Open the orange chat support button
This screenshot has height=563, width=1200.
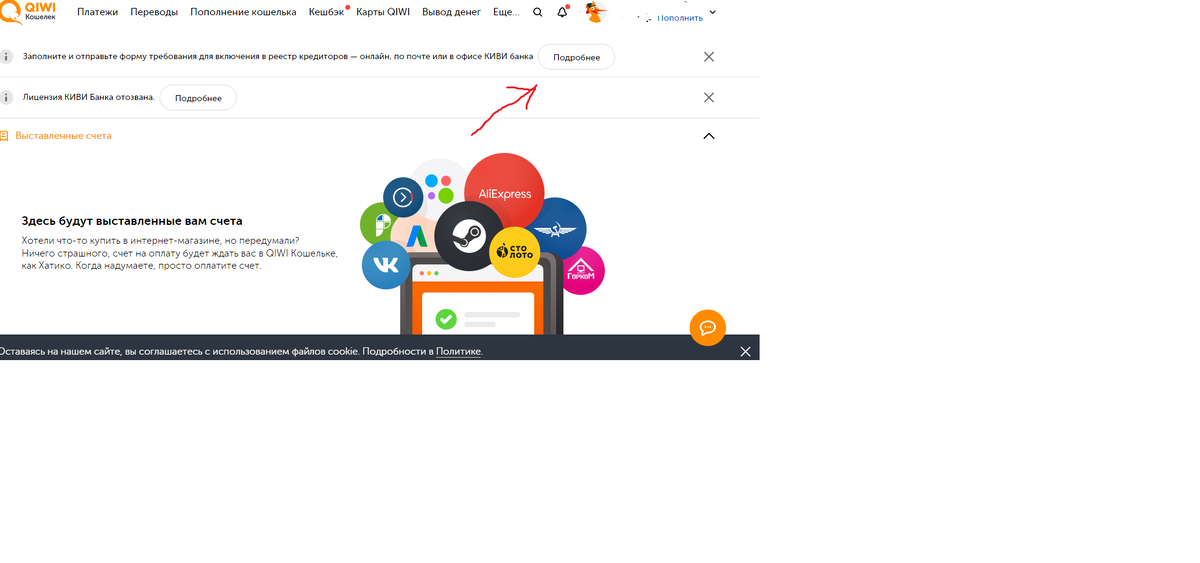click(707, 328)
